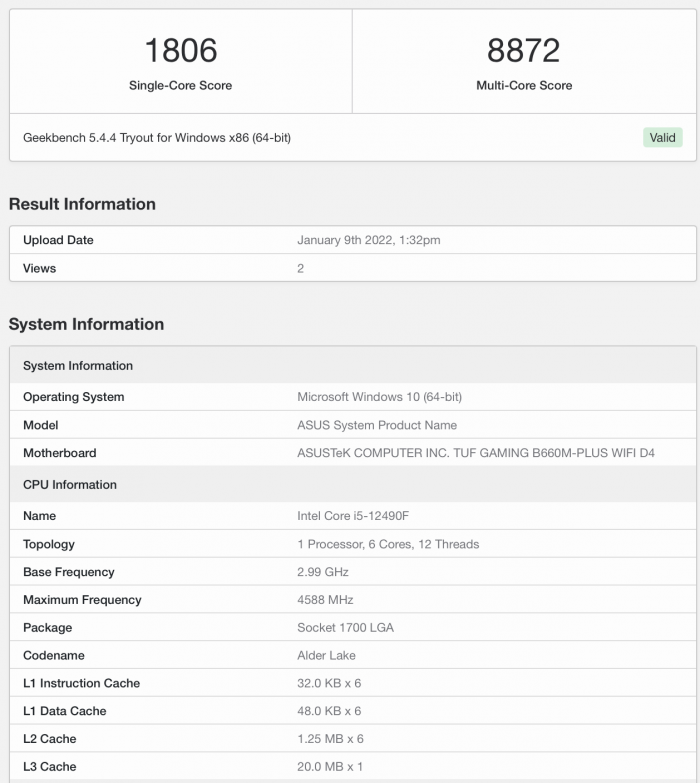Screen dimensions: 700x783
Task: Click the upload date January 9th 2022 value
Action: click(368, 240)
